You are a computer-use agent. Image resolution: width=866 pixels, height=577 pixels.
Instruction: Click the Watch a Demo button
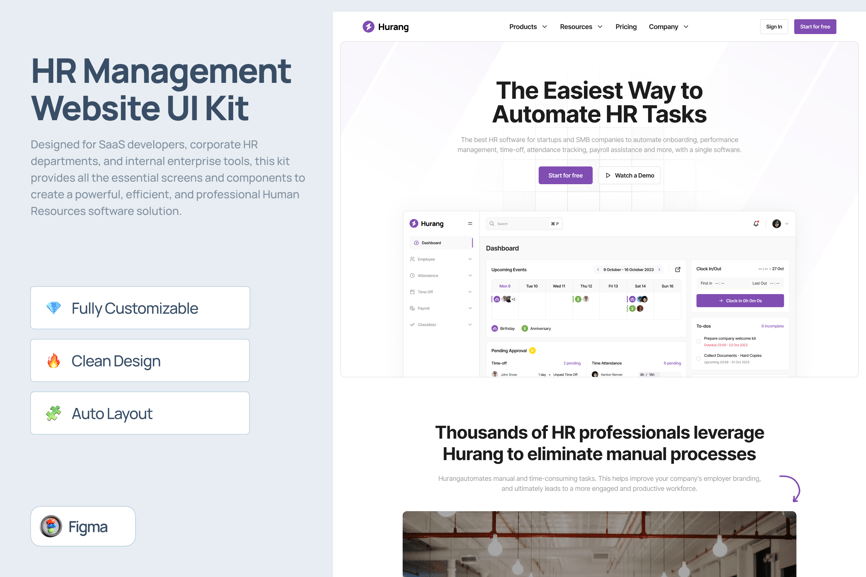point(630,175)
